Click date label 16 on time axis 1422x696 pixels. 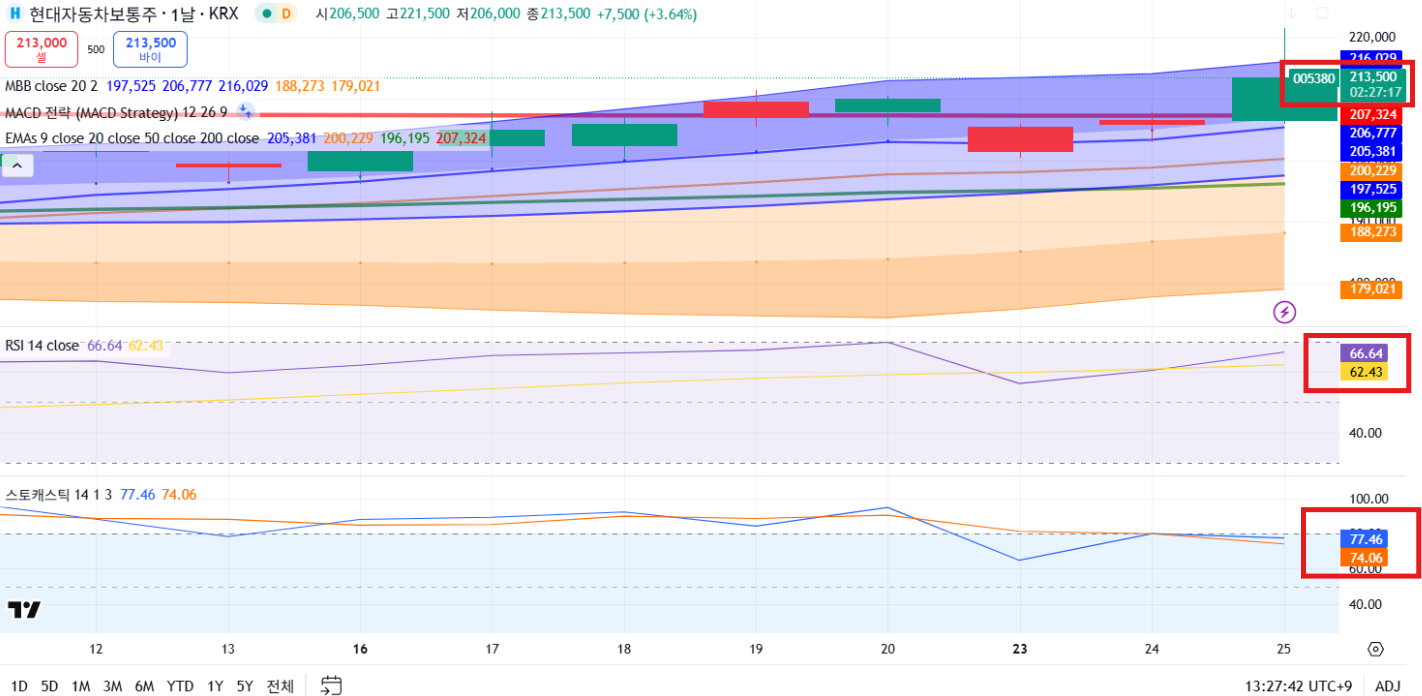pyautogui.click(x=360, y=649)
